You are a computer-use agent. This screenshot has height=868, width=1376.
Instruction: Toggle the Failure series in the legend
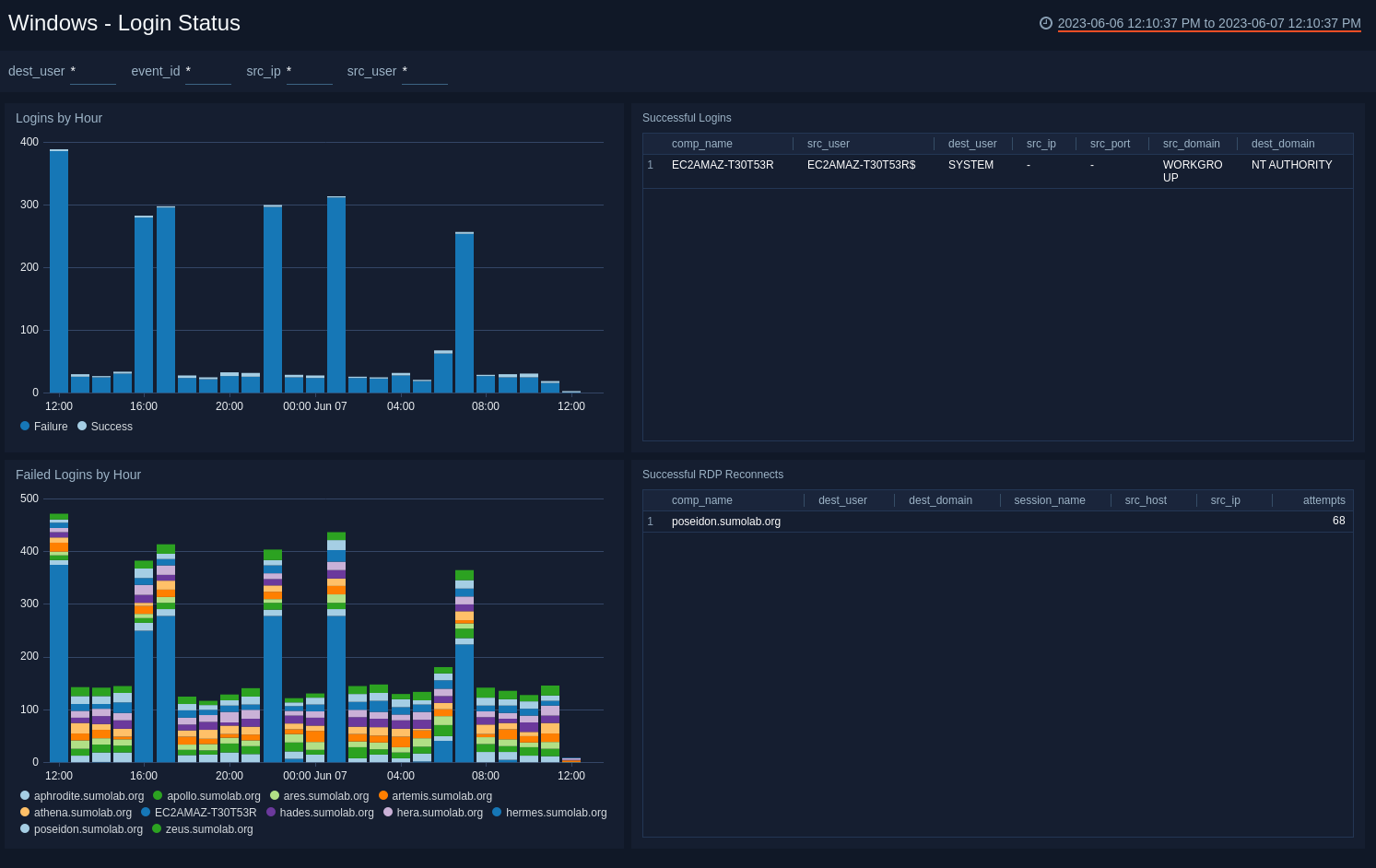(x=44, y=427)
